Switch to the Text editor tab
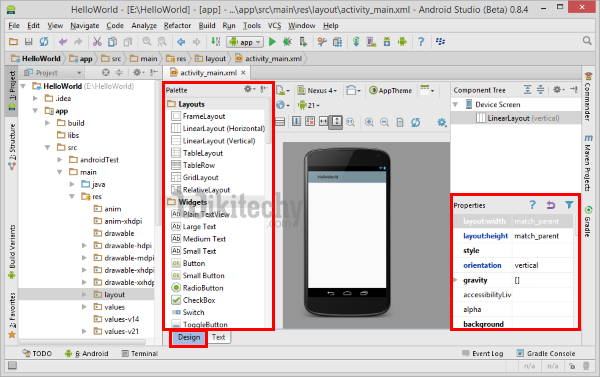The height and width of the screenshot is (377, 600). pos(218,337)
